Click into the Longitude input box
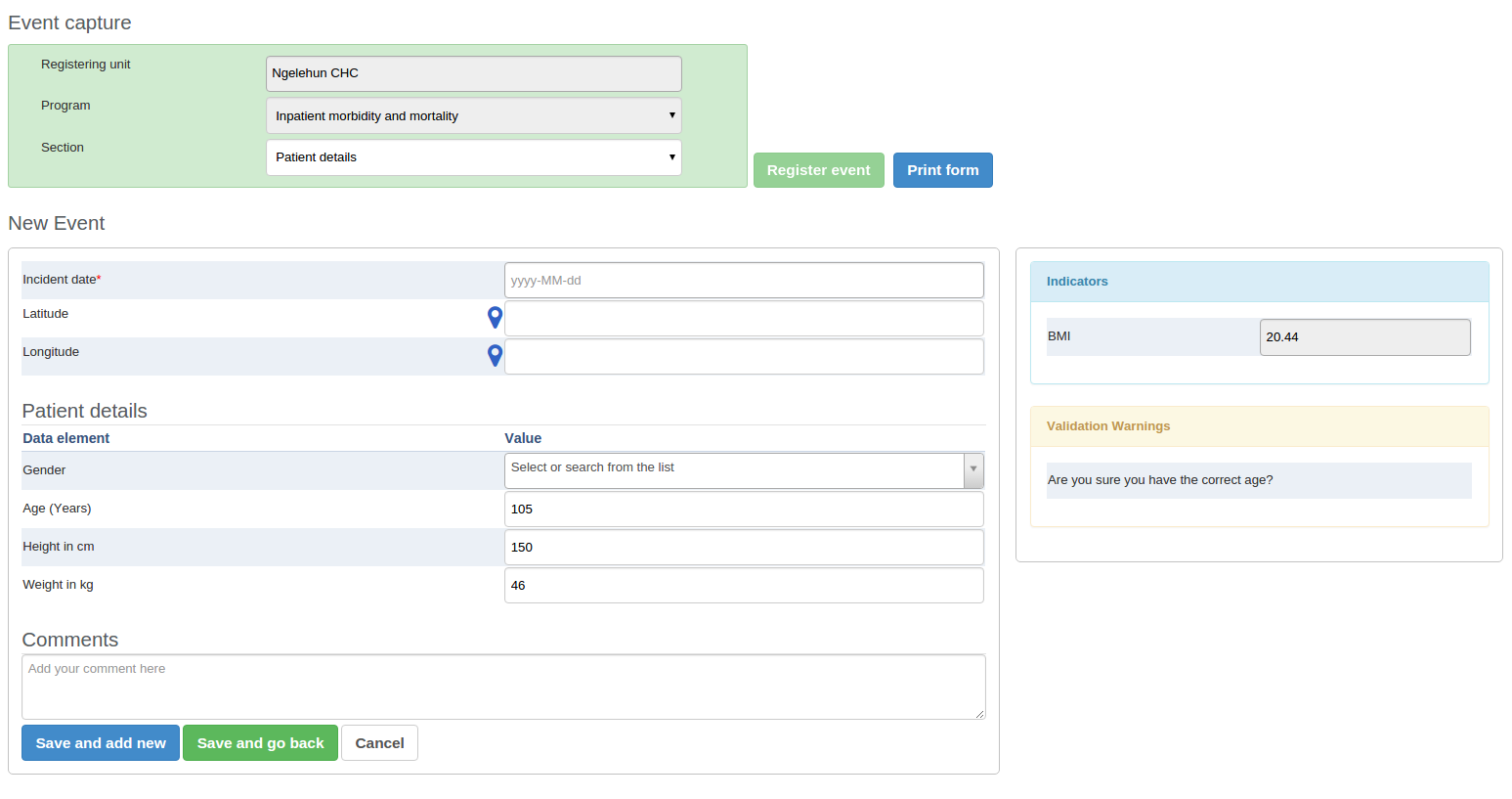Viewport: 1512px width, 799px height. pyautogui.click(x=743, y=357)
